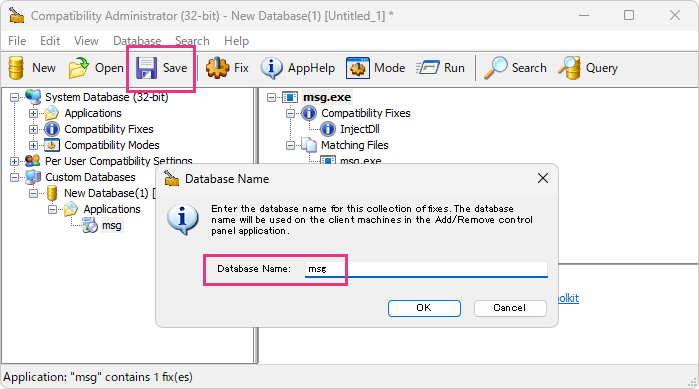Close the Database Name dialog
This screenshot has height=389, width=699.
click(543, 178)
